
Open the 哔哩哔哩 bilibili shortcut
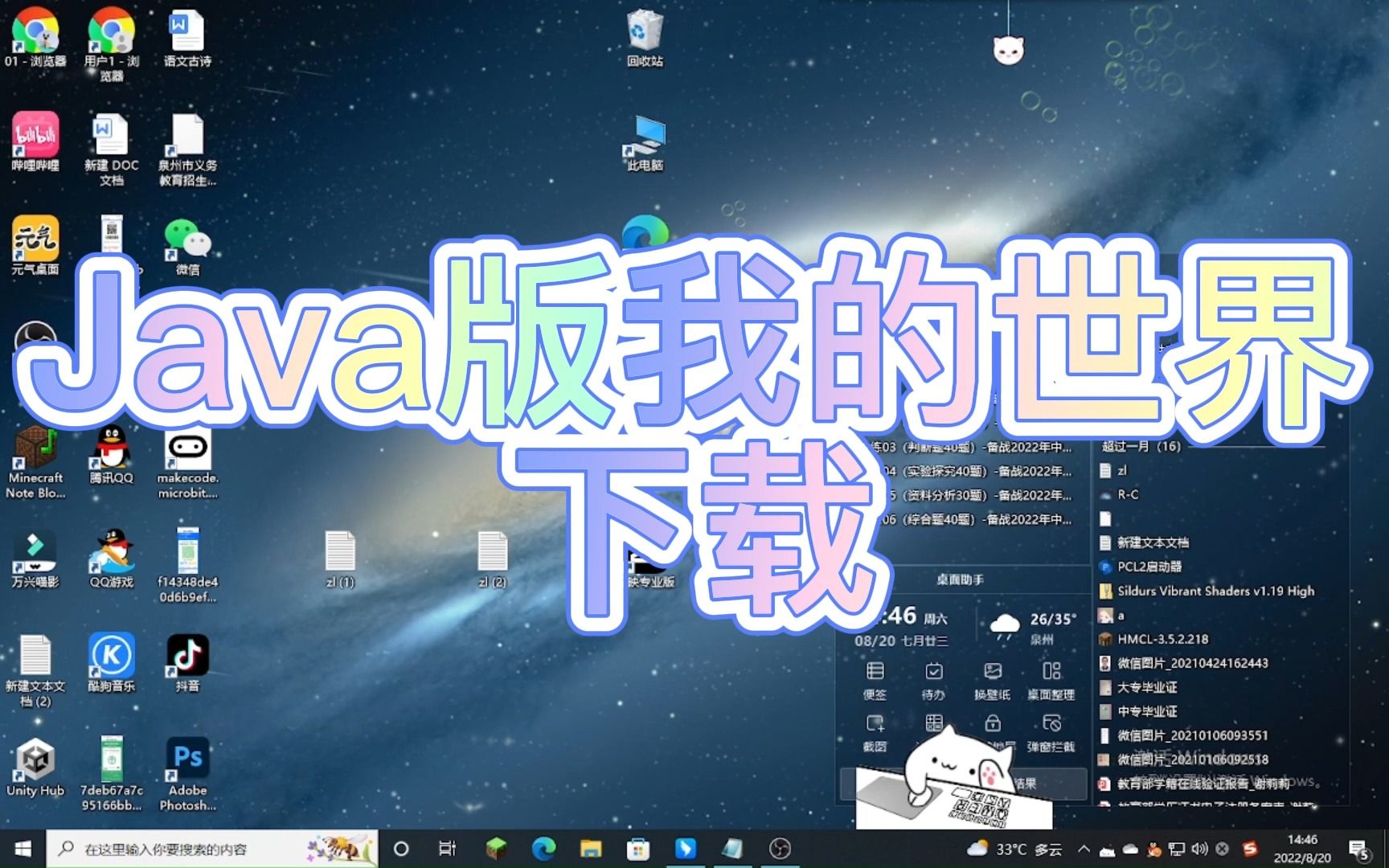35,141
